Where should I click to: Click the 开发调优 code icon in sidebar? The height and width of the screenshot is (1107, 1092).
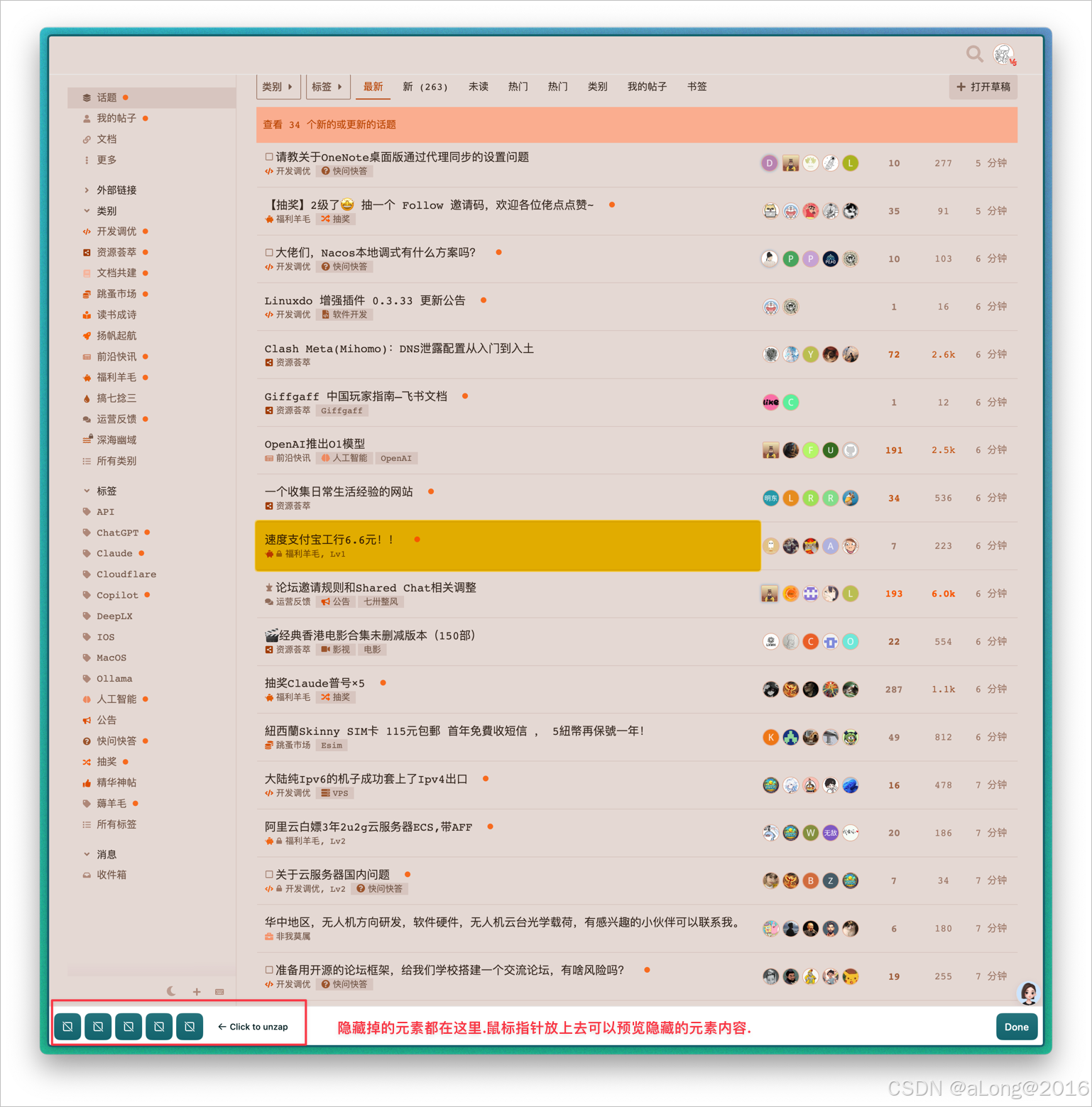click(x=87, y=231)
